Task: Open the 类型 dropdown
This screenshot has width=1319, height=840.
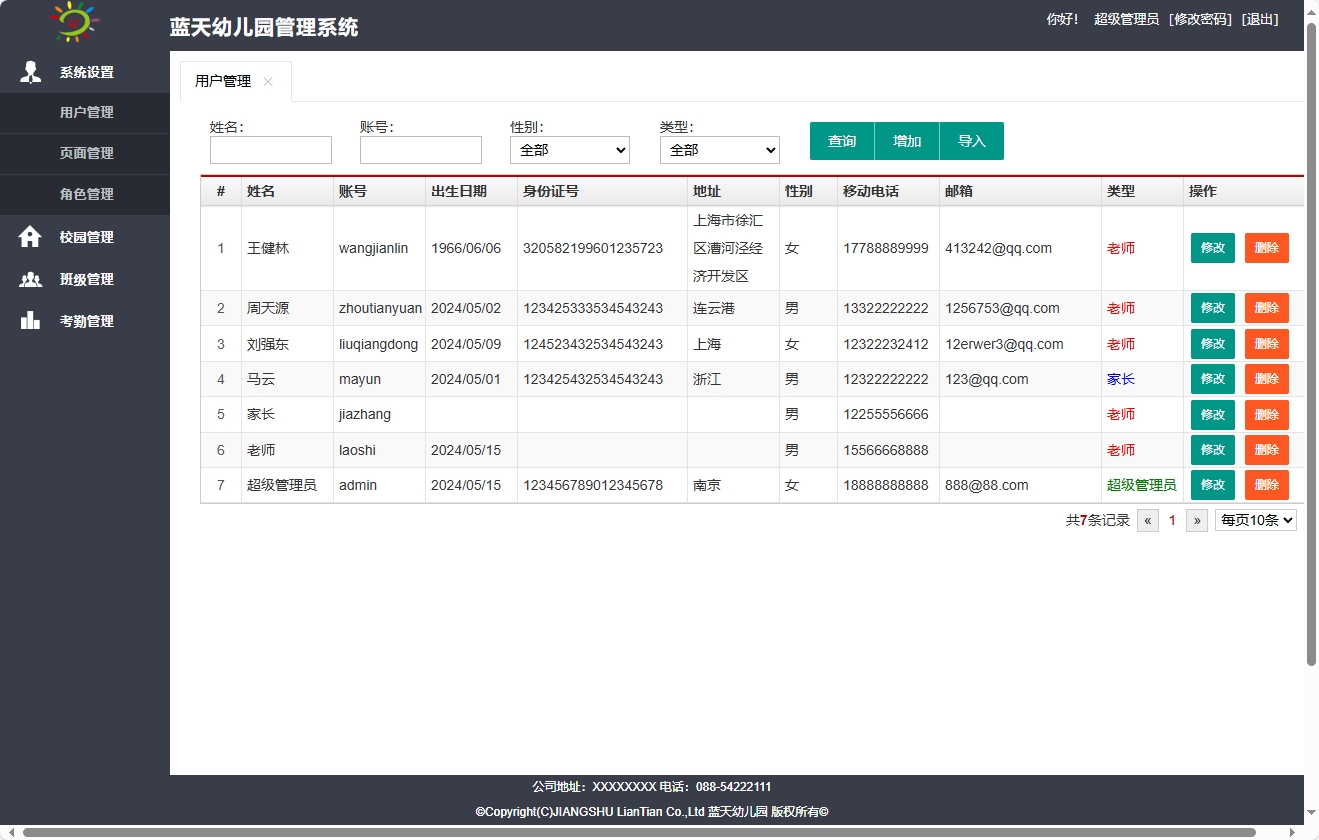Action: point(719,150)
